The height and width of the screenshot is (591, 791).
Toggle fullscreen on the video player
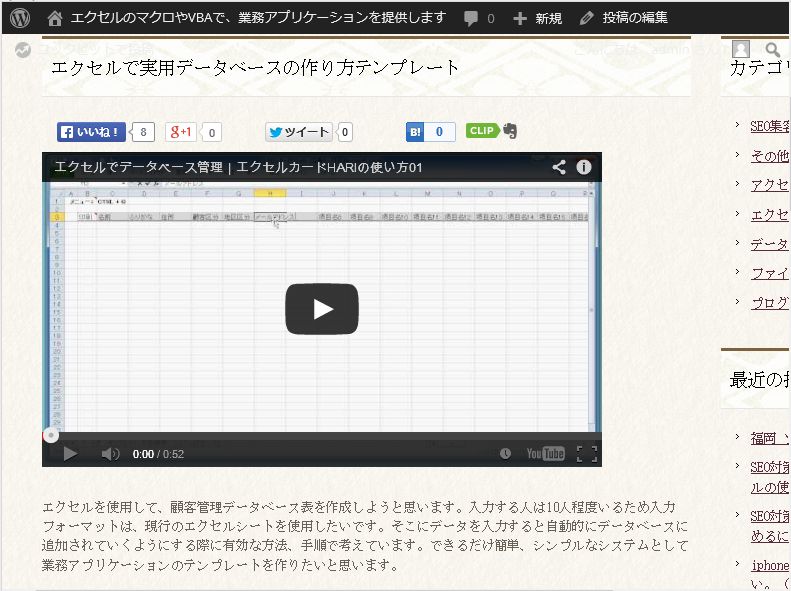click(587, 454)
